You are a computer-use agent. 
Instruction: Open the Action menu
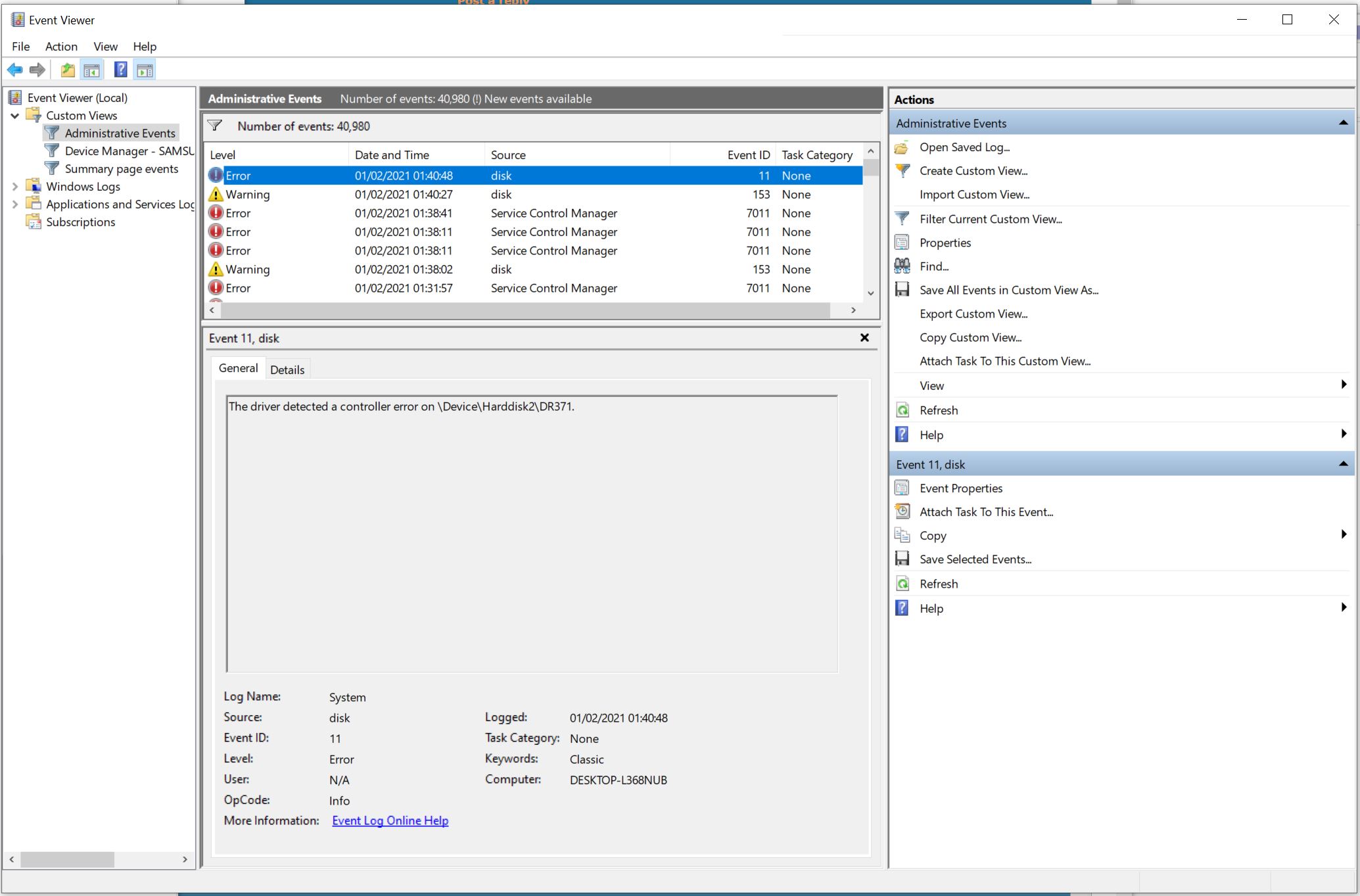(61, 47)
